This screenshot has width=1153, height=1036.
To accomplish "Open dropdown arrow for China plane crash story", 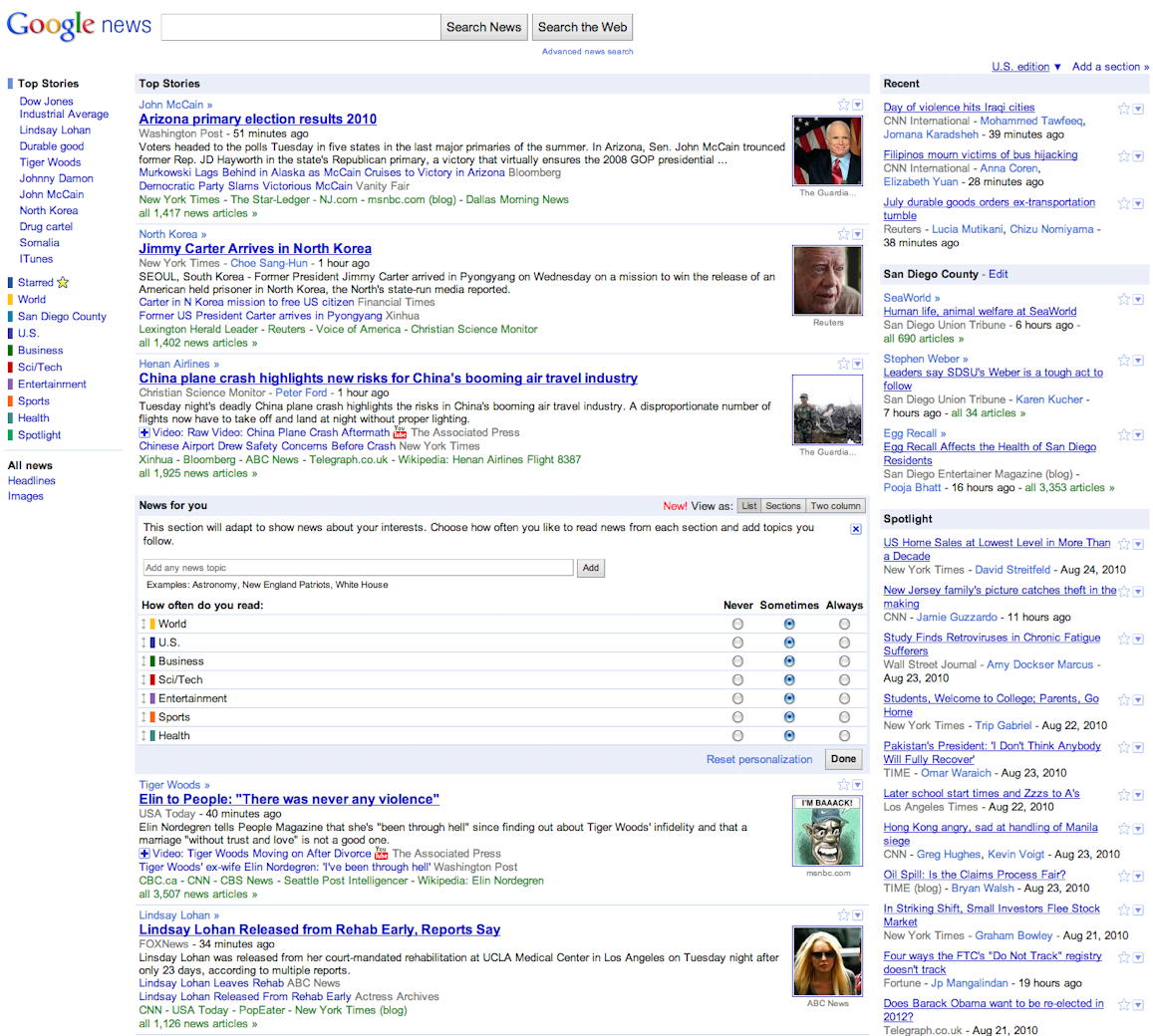I will (857, 365).
